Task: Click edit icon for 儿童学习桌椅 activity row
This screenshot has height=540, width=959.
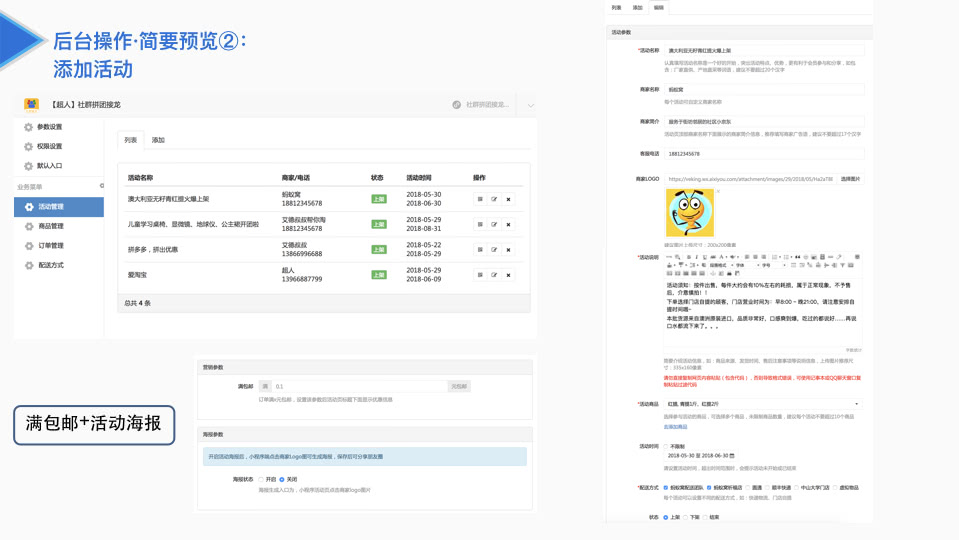Action: pos(494,224)
